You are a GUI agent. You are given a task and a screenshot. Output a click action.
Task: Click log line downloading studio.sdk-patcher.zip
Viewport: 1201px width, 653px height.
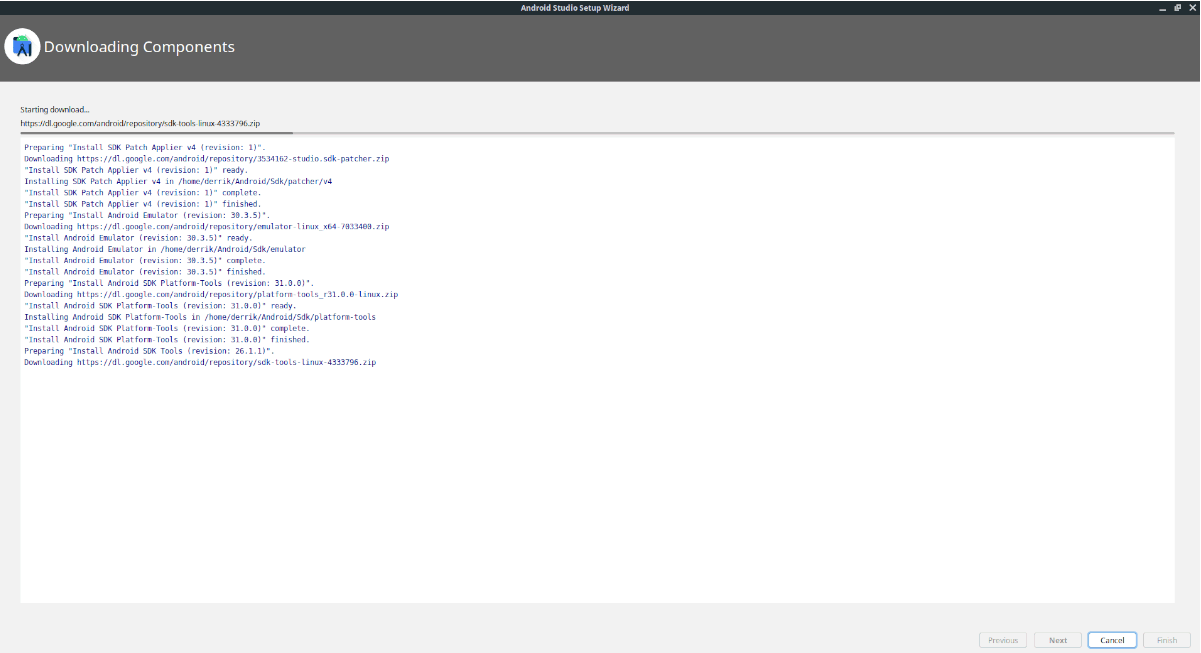pyautogui.click(x=207, y=158)
